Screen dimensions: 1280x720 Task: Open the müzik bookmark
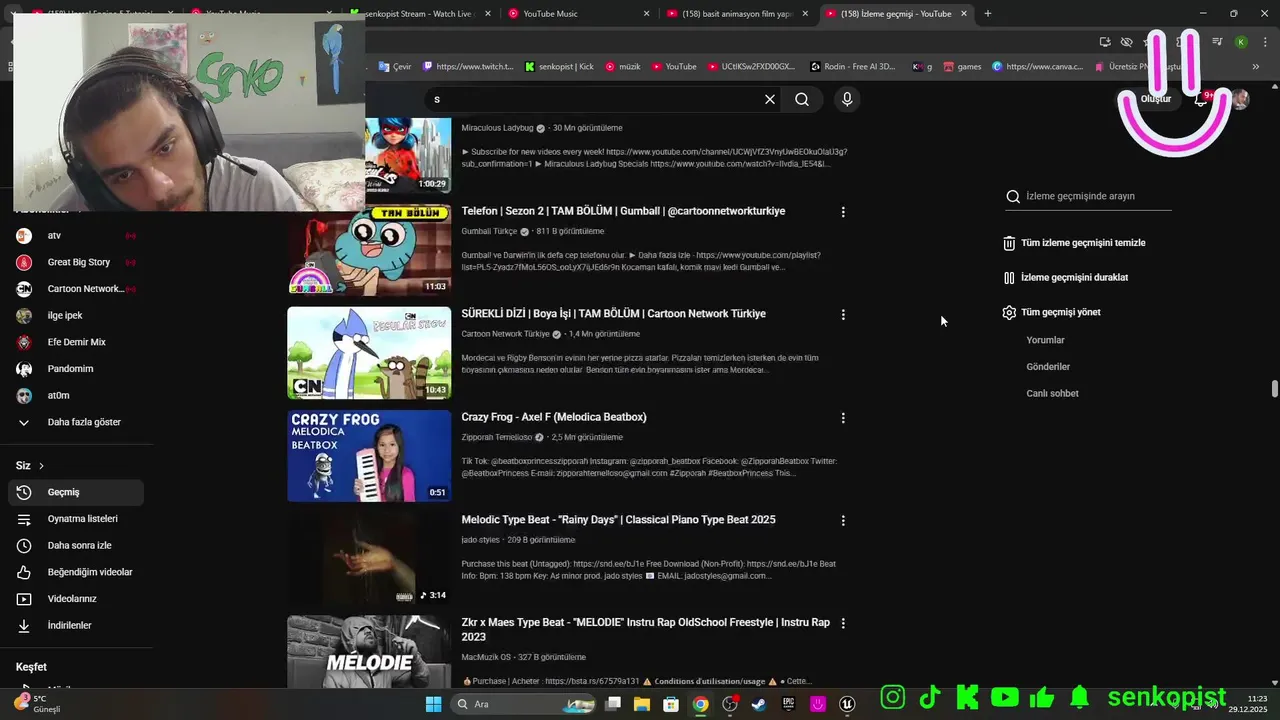pos(622,67)
